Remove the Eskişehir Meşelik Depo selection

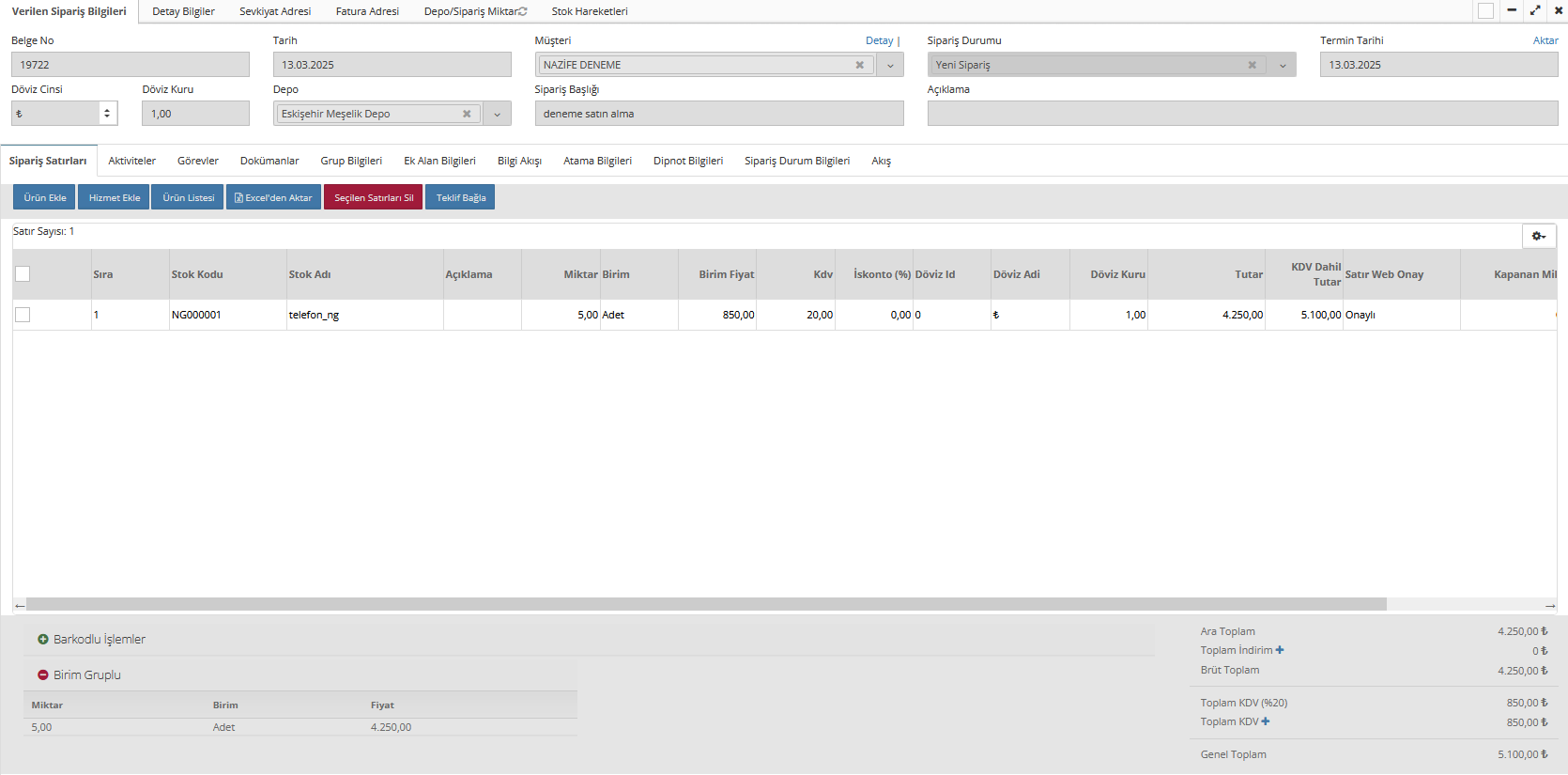click(467, 114)
